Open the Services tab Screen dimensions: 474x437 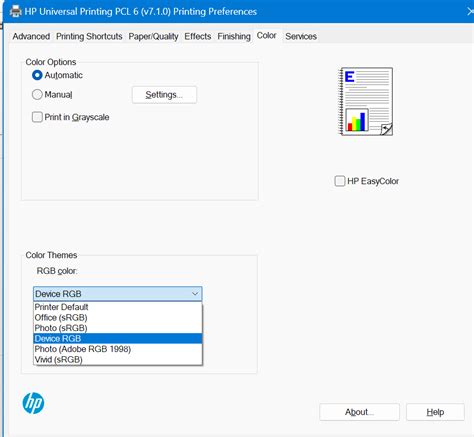tap(301, 36)
